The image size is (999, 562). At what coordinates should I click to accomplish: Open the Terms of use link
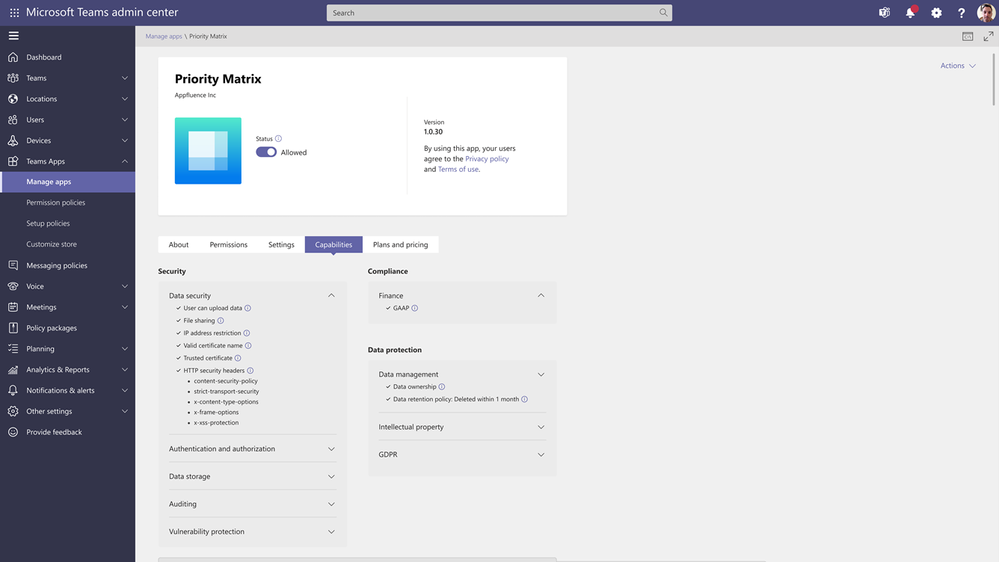pos(458,169)
